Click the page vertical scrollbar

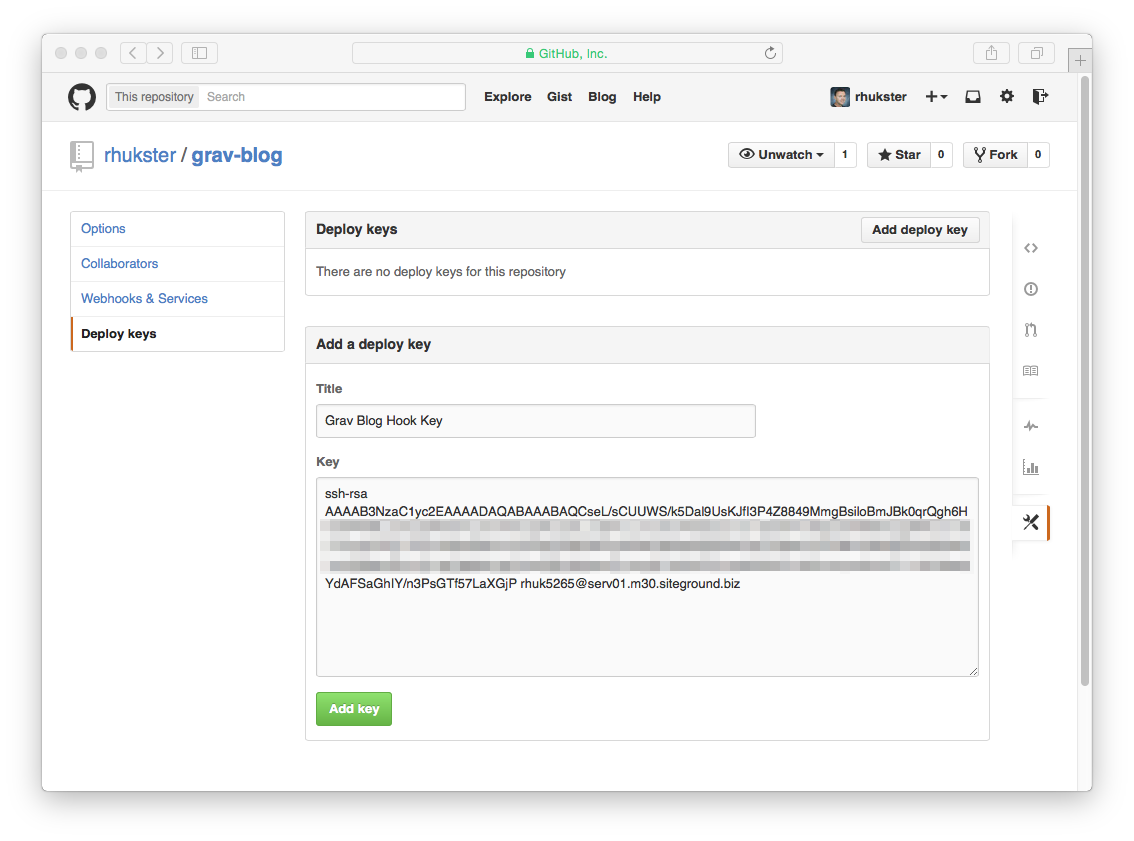[x=1084, y=381]
